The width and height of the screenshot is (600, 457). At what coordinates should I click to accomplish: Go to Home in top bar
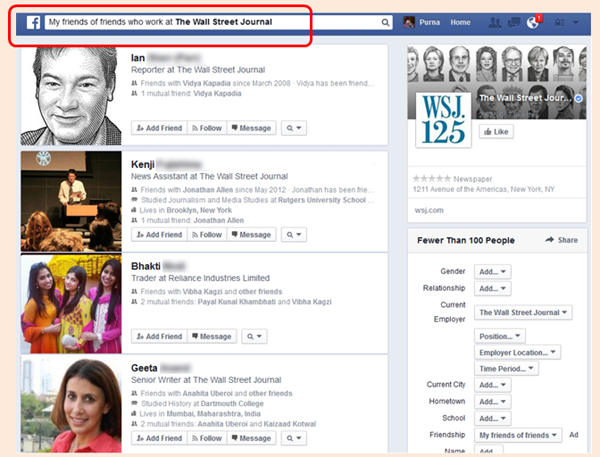click(x=460, y=22)
